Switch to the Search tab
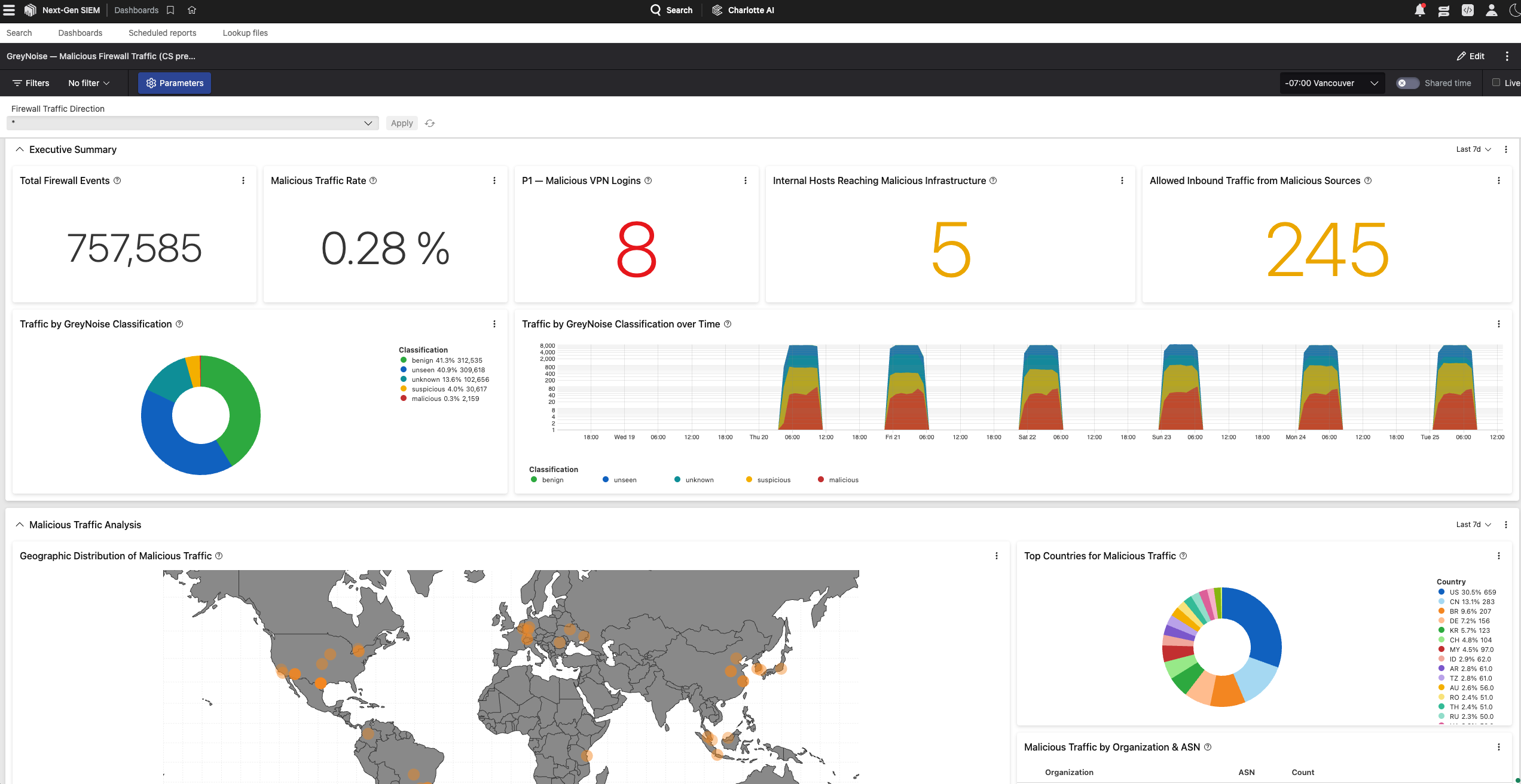Screen dimensions: 1521x784 coord(19,33)
